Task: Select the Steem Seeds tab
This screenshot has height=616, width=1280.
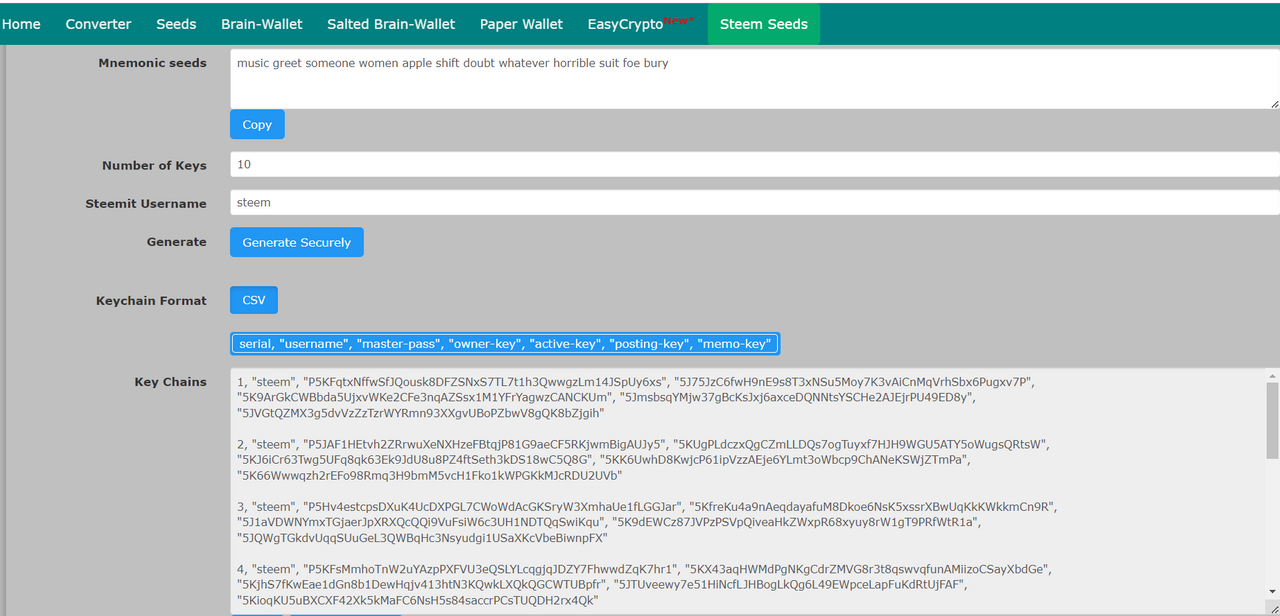Action: click(764, 24)
